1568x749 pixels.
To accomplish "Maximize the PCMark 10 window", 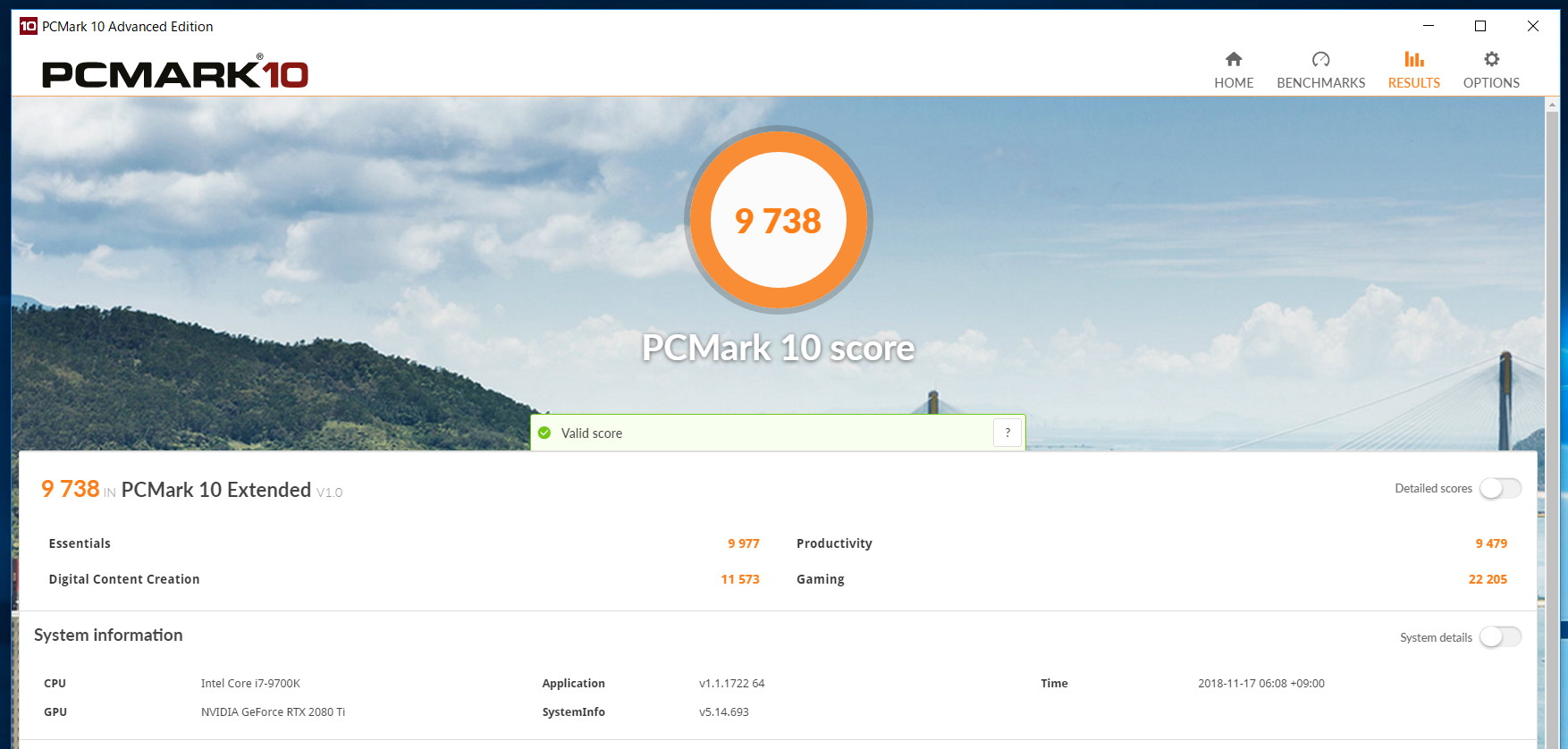I will click(x=1480, y=26).
